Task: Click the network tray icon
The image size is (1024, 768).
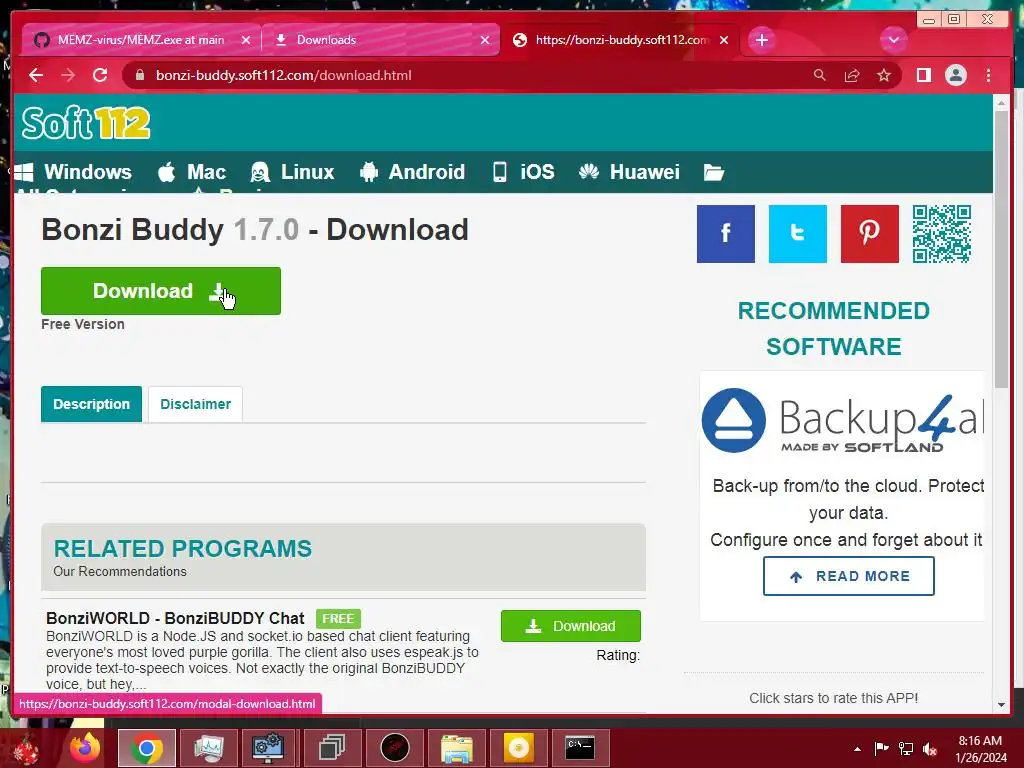Action: (x=906, y=749)
